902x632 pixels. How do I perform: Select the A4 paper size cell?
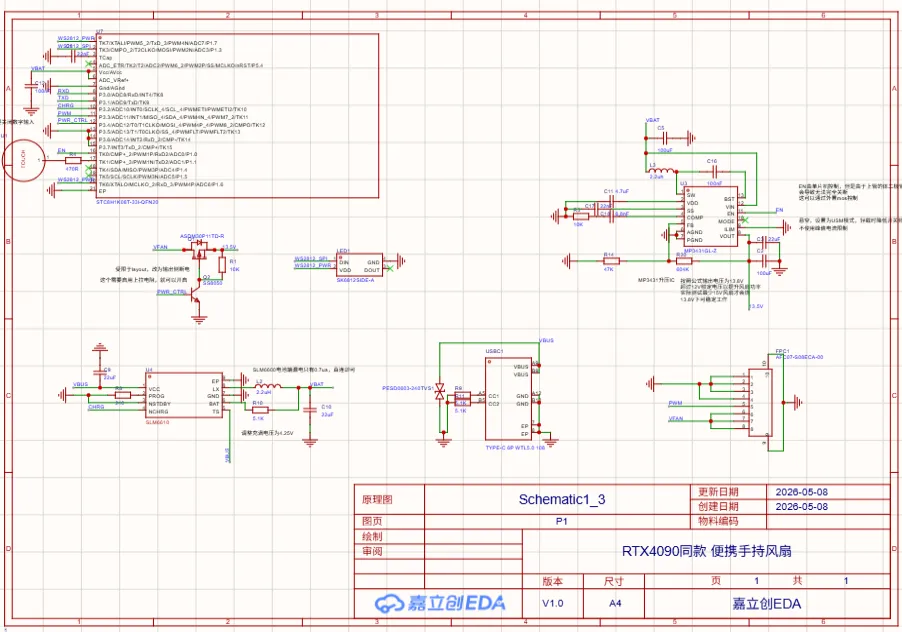(614, 603)
